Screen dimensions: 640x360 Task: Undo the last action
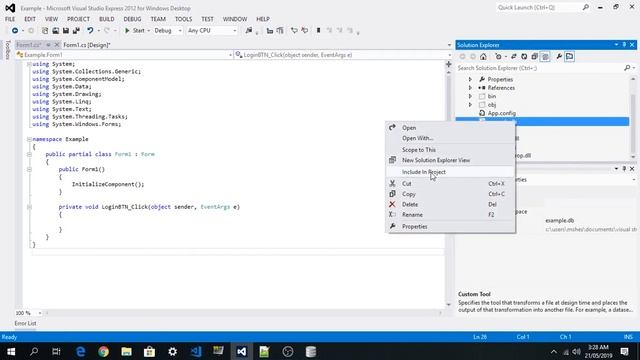coord(90,31)
